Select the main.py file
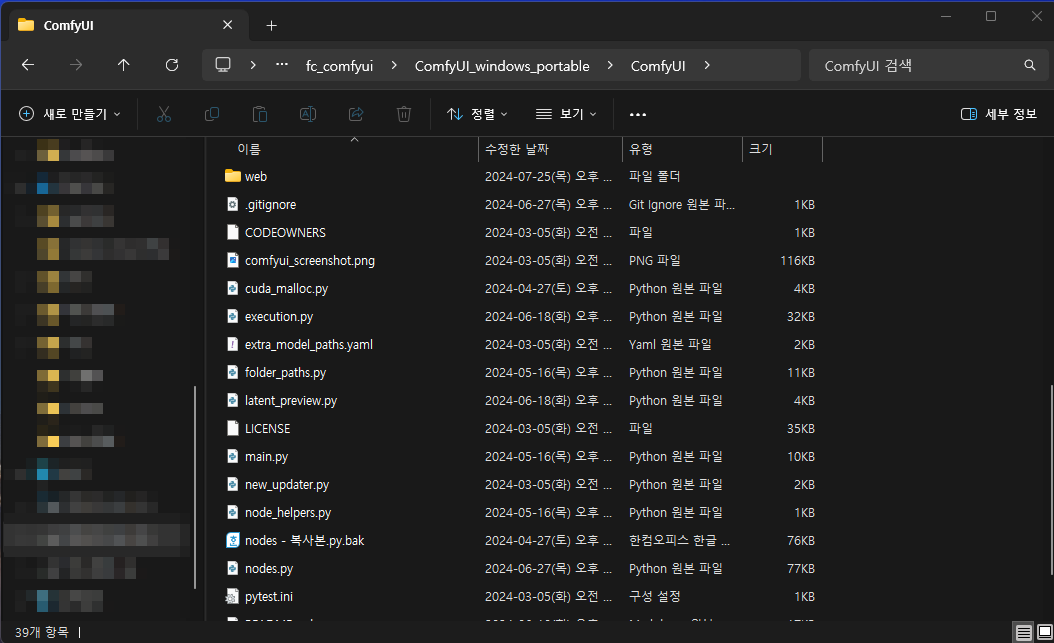Image resolution: width=1054 pixels, height=643 pixels. coord(266,456)
